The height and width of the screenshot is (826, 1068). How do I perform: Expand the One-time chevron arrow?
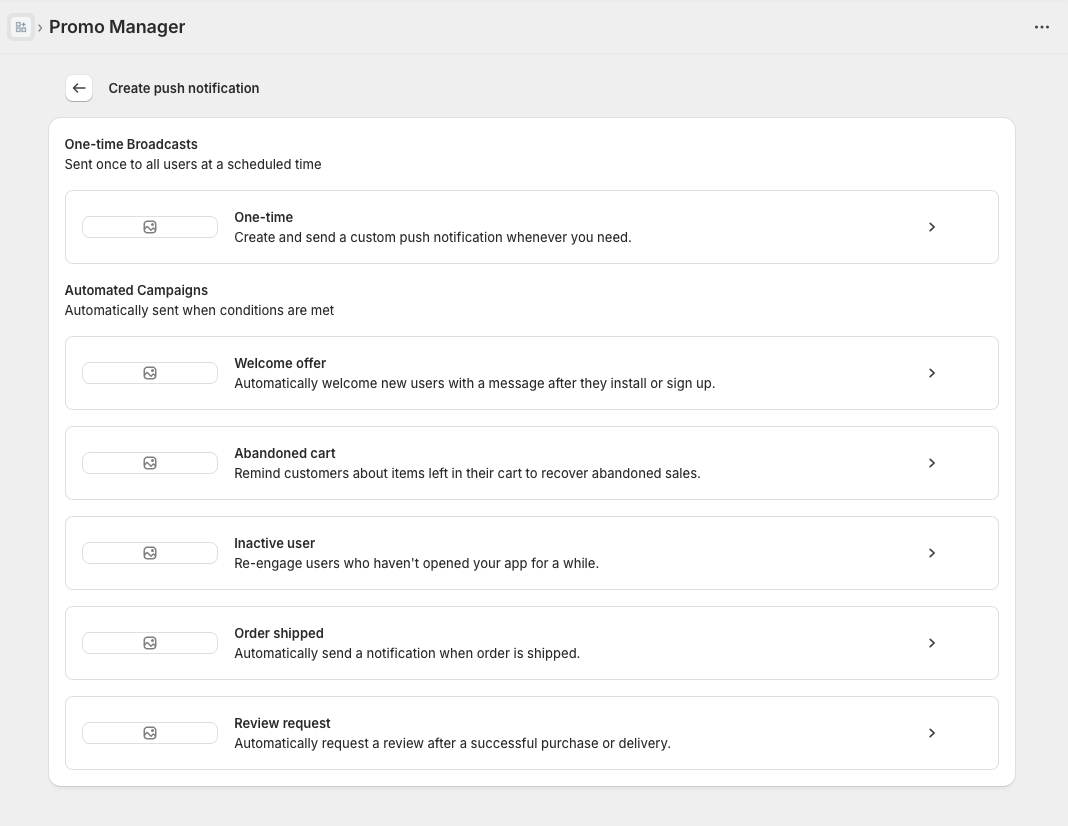tap(932, 227)
